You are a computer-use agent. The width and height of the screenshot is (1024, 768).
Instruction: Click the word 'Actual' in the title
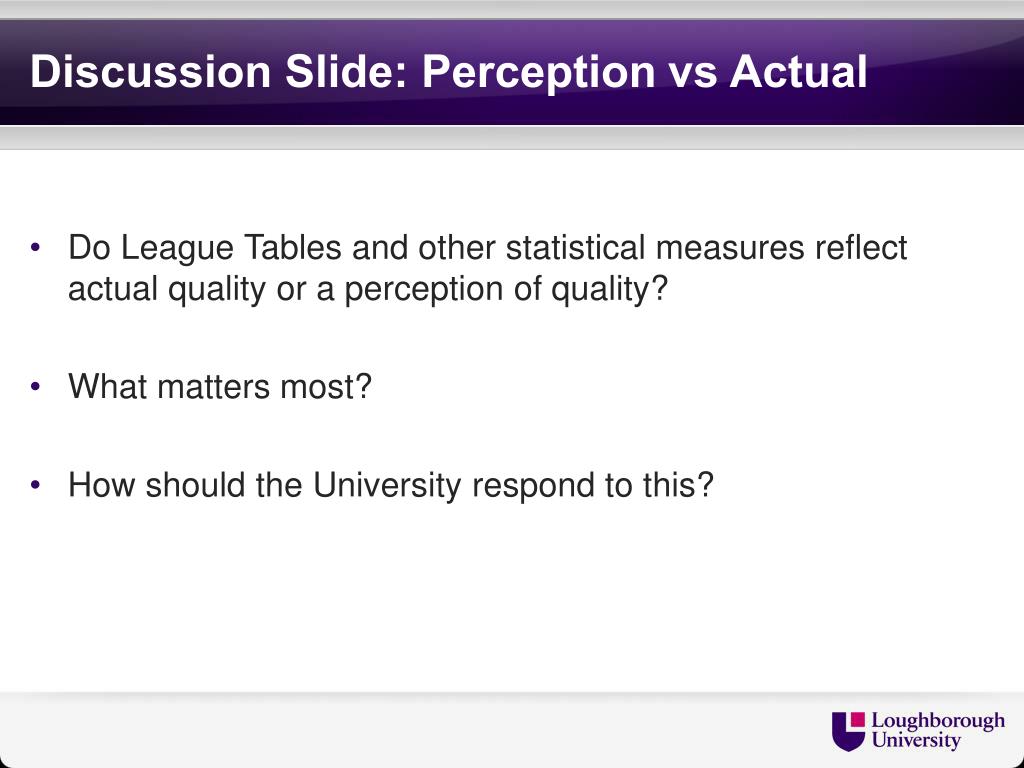coord(799,71)
